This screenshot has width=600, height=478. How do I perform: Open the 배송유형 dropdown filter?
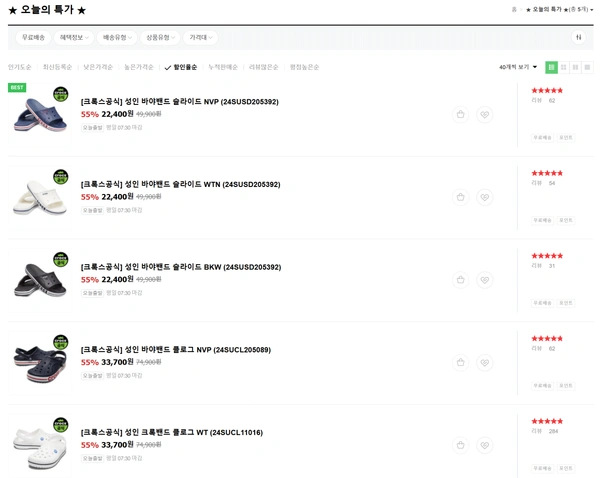pyautogui.click(x=117, y=38)
